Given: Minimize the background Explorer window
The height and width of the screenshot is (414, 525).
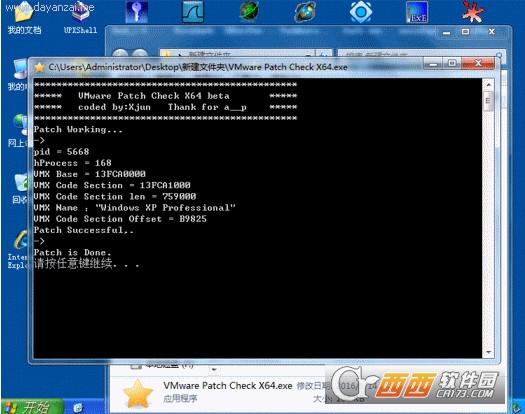Looking at the screenshot, I should pos(446,32).
